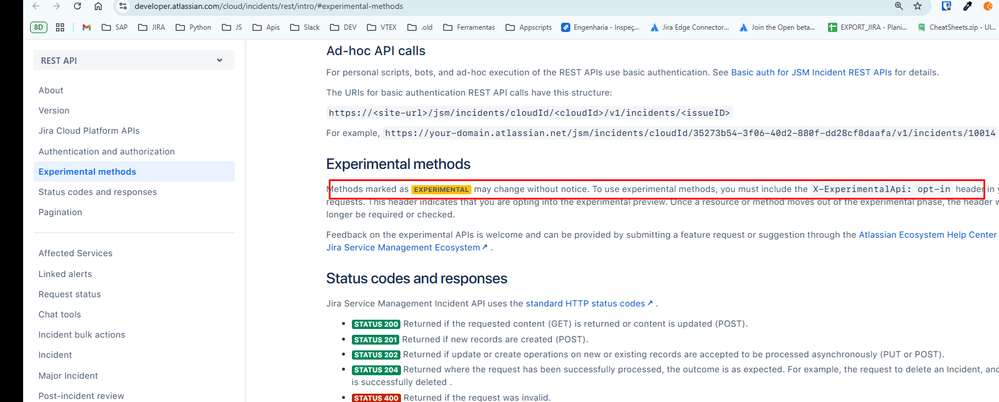Open the eyedropper extension
This screenshot has width=999, height=402.
point(967,6)
